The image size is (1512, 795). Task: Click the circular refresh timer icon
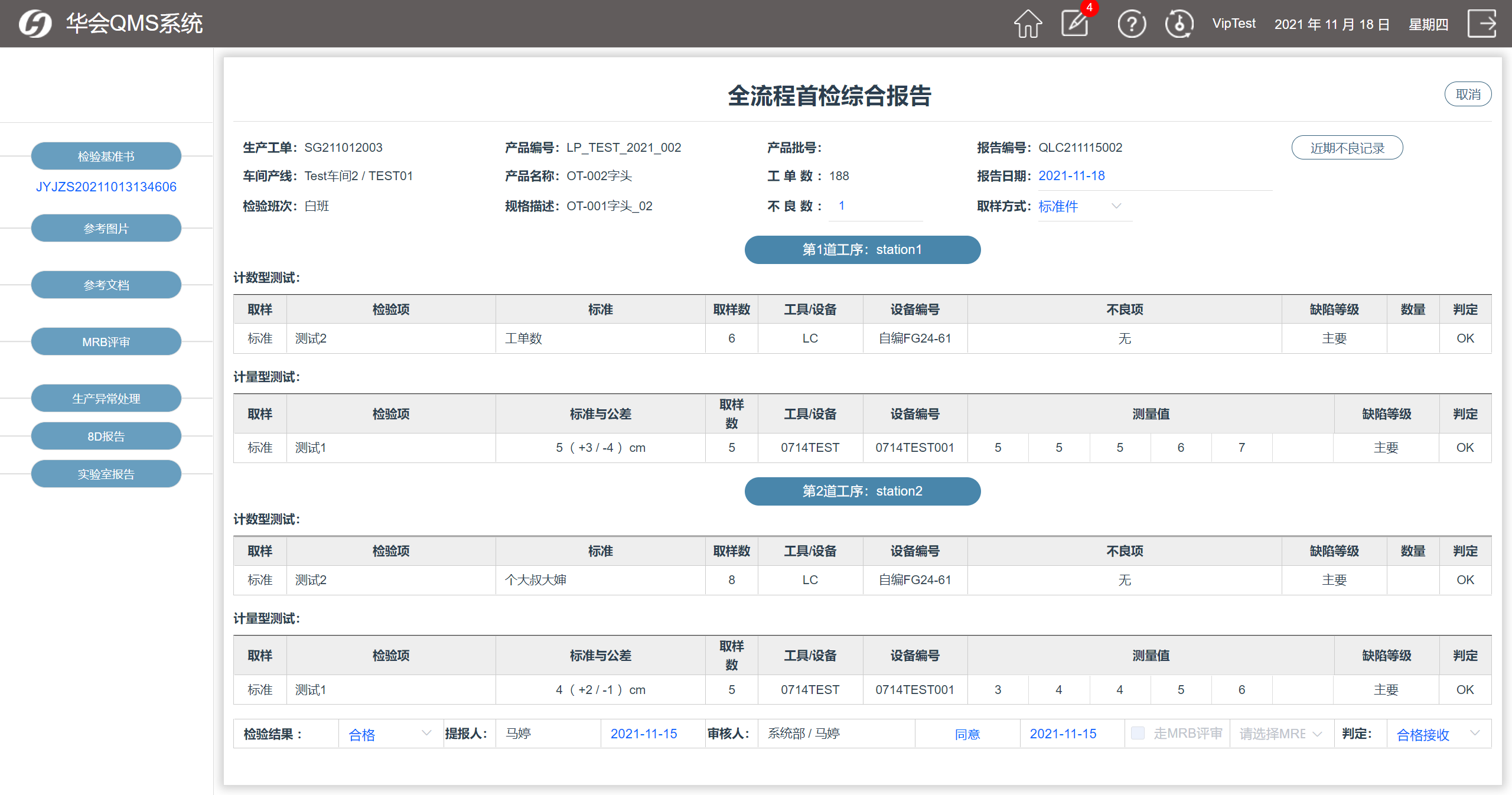pos(1179,24)
